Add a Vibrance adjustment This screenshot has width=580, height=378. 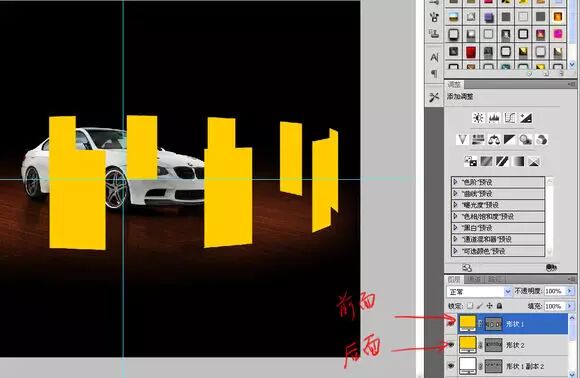click(462, 140)
